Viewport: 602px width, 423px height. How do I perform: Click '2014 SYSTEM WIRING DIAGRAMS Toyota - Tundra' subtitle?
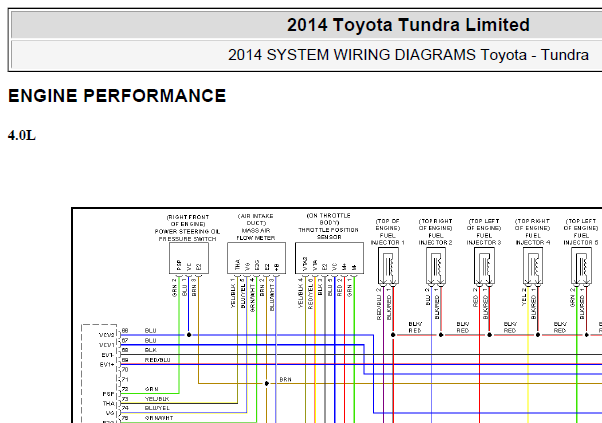coord(408,55)
